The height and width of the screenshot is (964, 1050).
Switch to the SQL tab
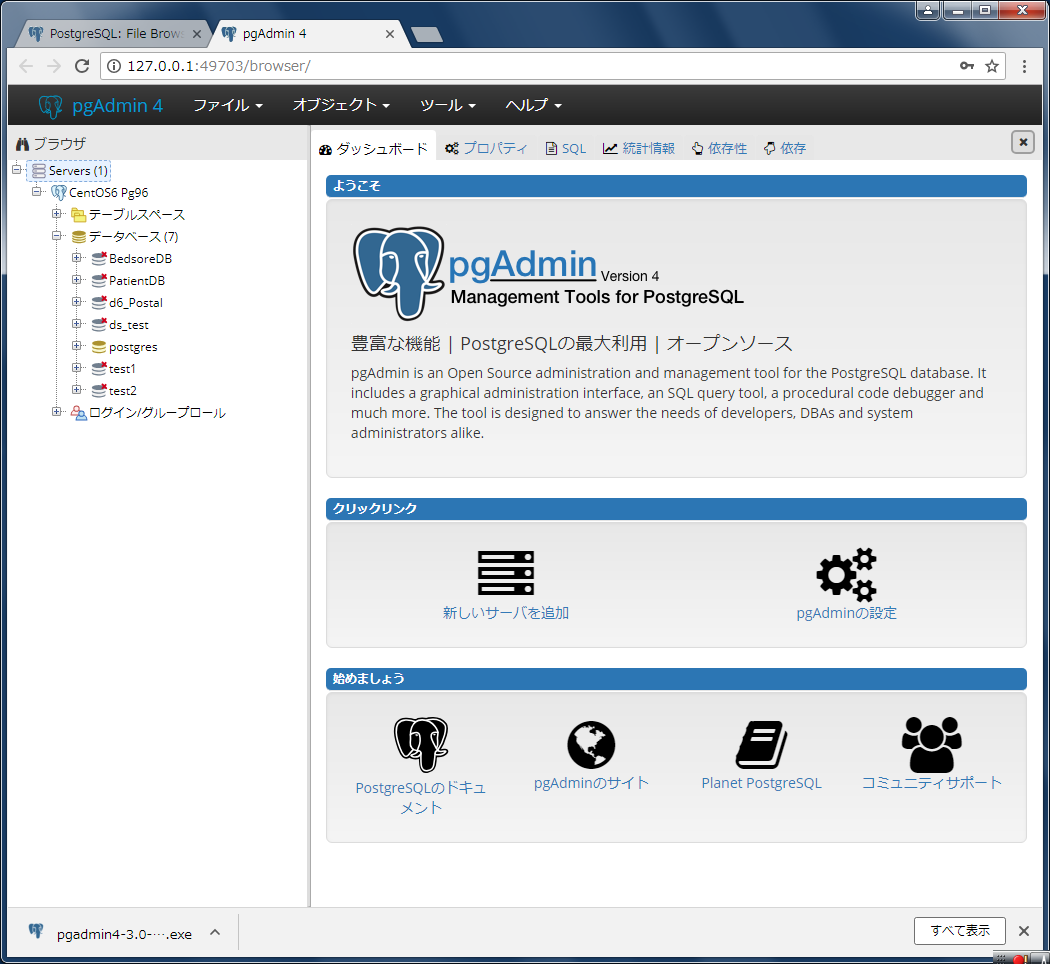tap(567, 148)
